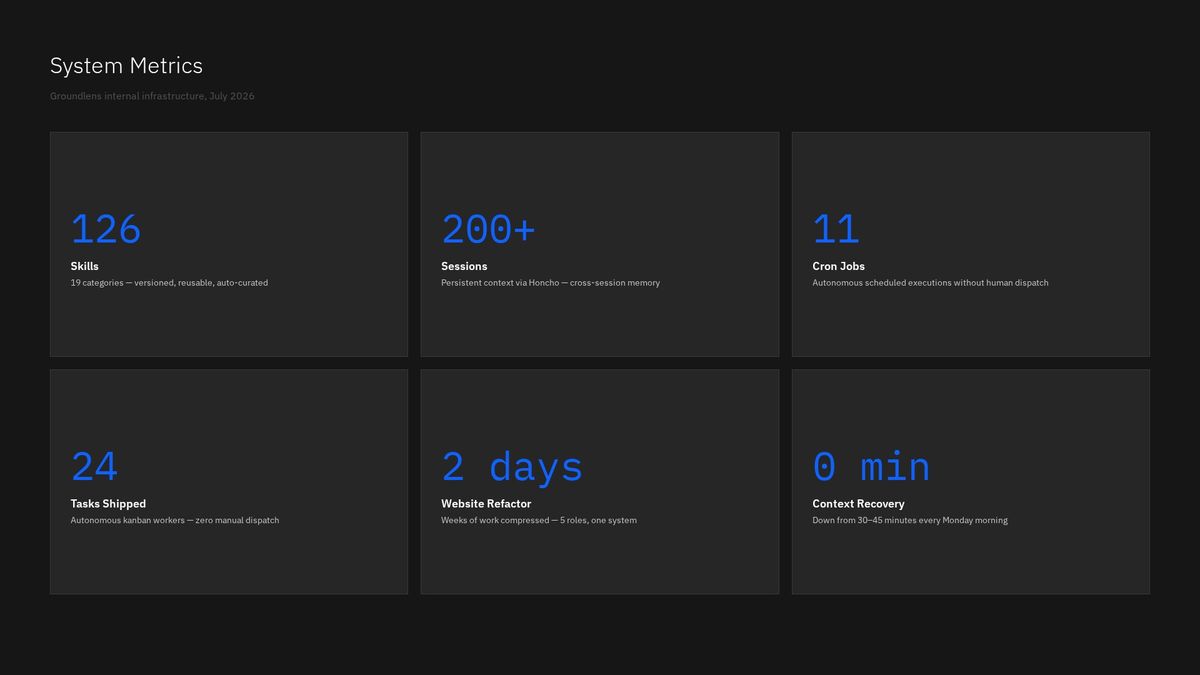Open the Sessions card title
Screen dimensions: 1200x675
click(x=464, y=266)
